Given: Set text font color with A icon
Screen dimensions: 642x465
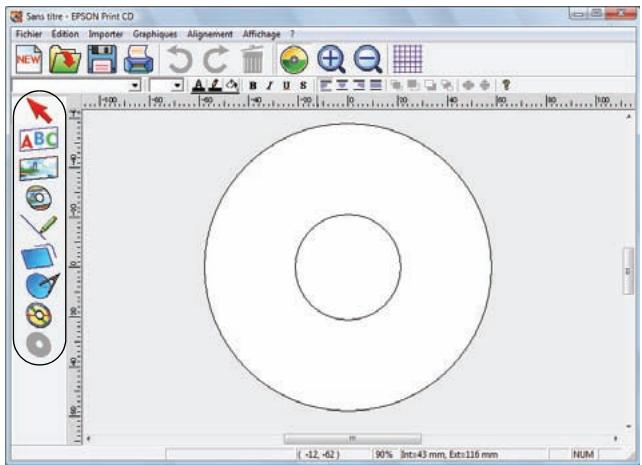Looking at the screenshot, I should coord(199,86).
